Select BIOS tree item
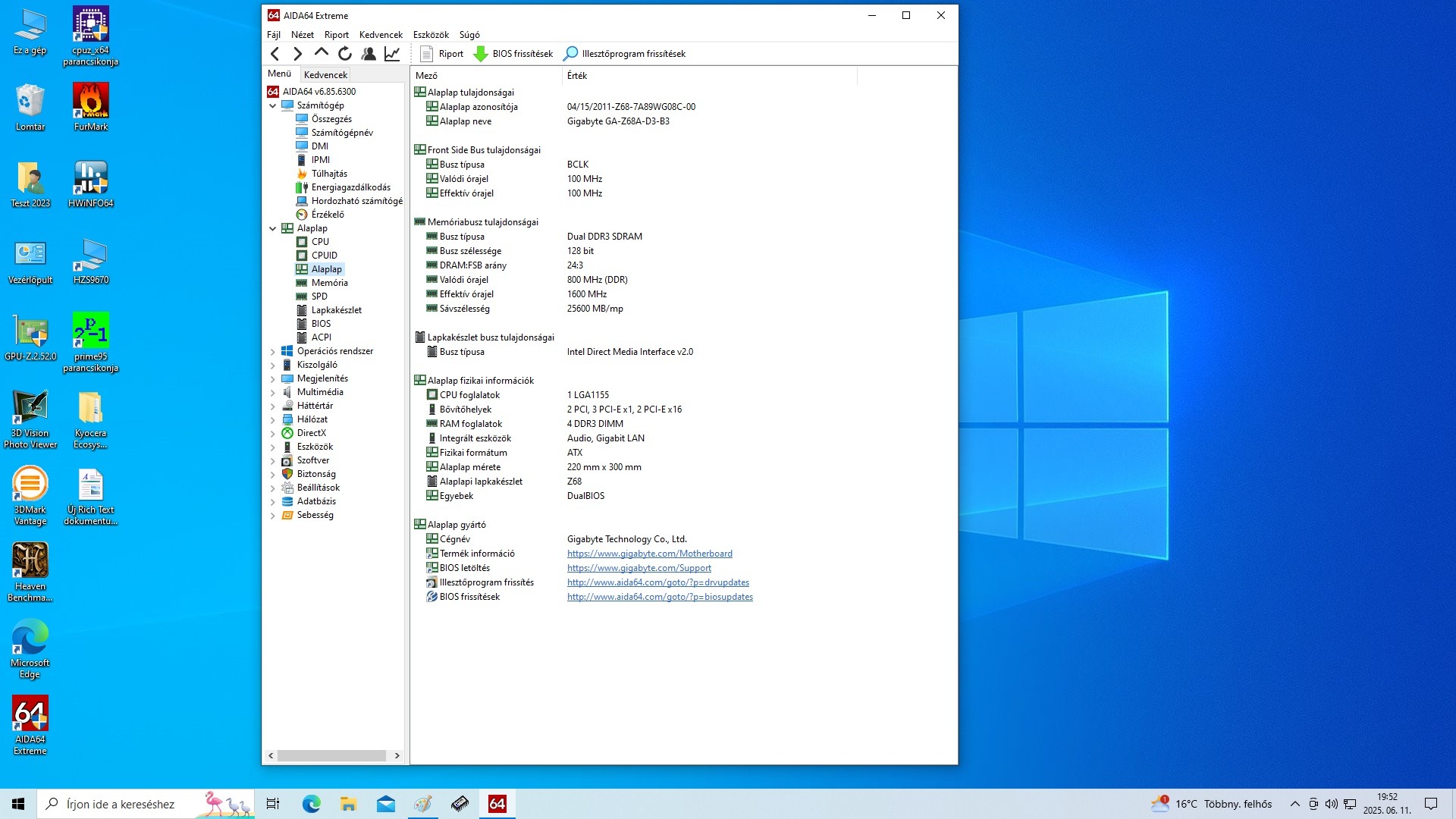The width and height of the screenshot is (1456, 819). pos(321,324)
